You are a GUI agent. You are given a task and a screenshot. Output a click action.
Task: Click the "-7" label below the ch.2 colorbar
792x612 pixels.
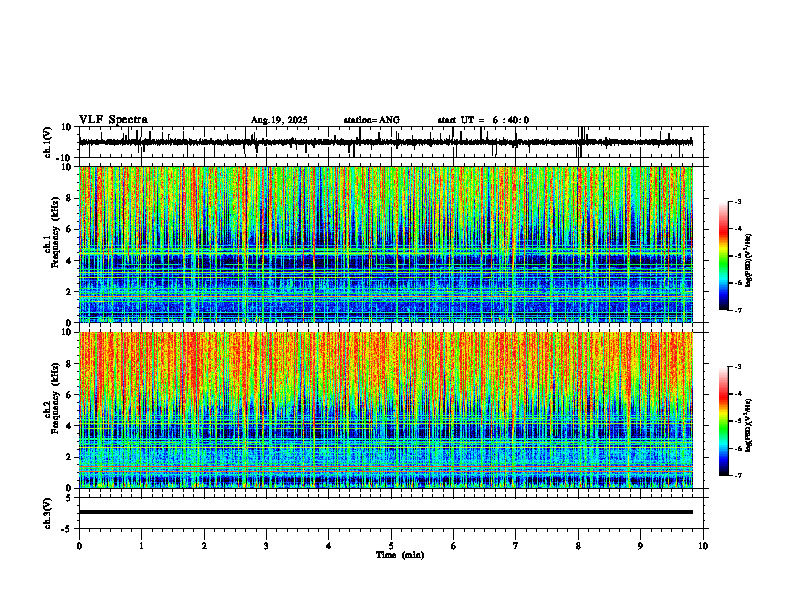[x=737, y=475]
